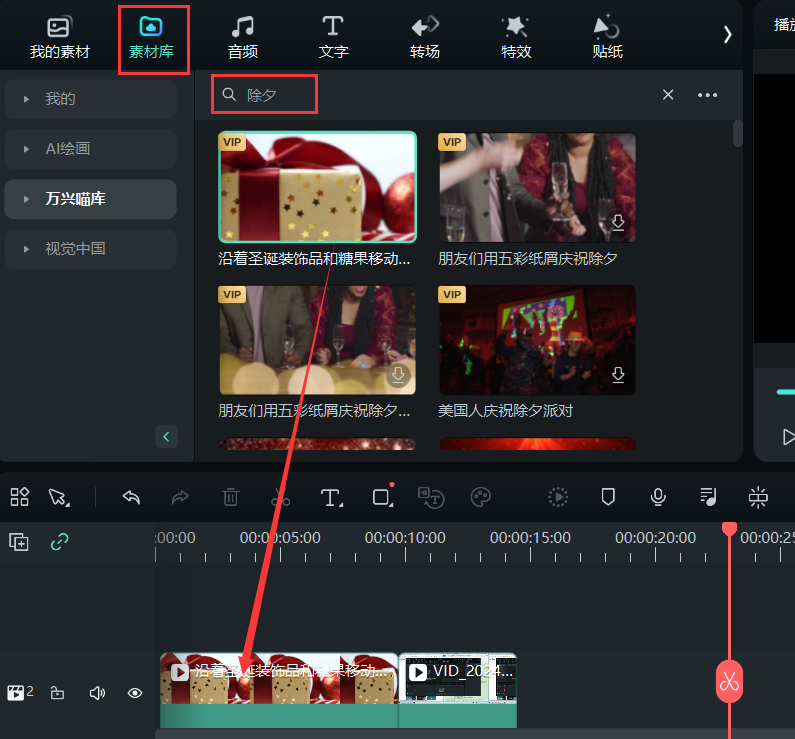Viewport: 795px width, 739px height.
Task: Click the red playhead scissors on timeline
Action: 729,683
